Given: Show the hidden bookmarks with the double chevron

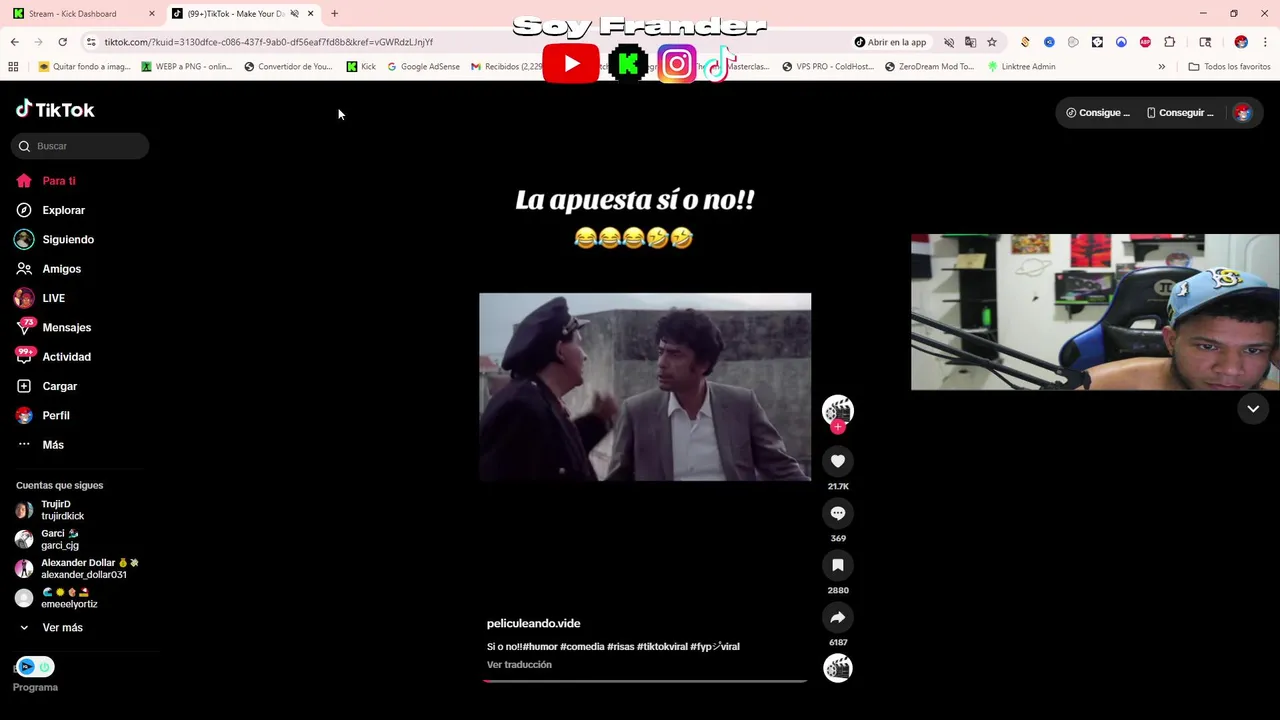Looking at the screenshot, I should [x=1161, y=67].
